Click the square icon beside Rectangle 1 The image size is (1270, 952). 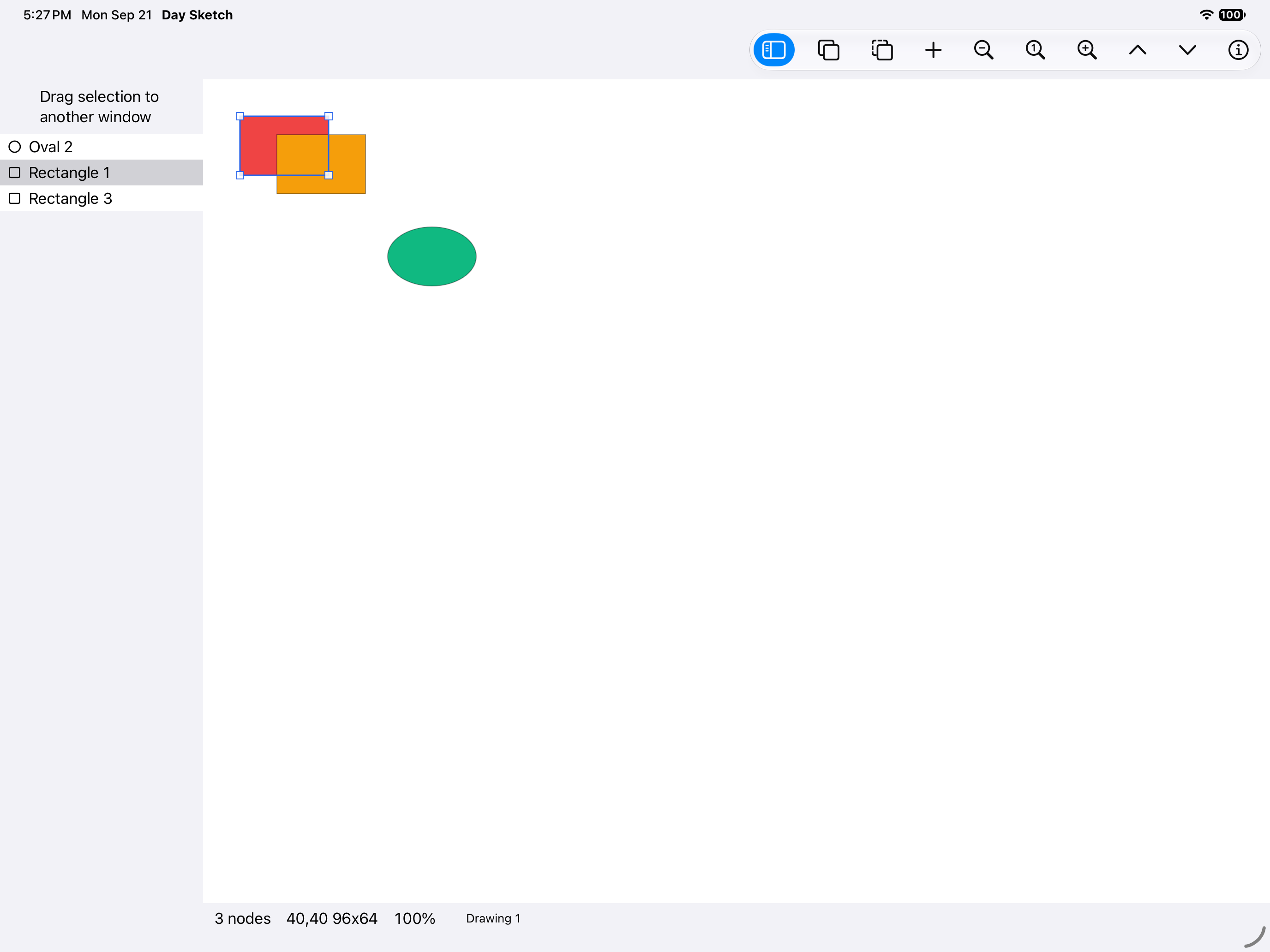(15, 173)
